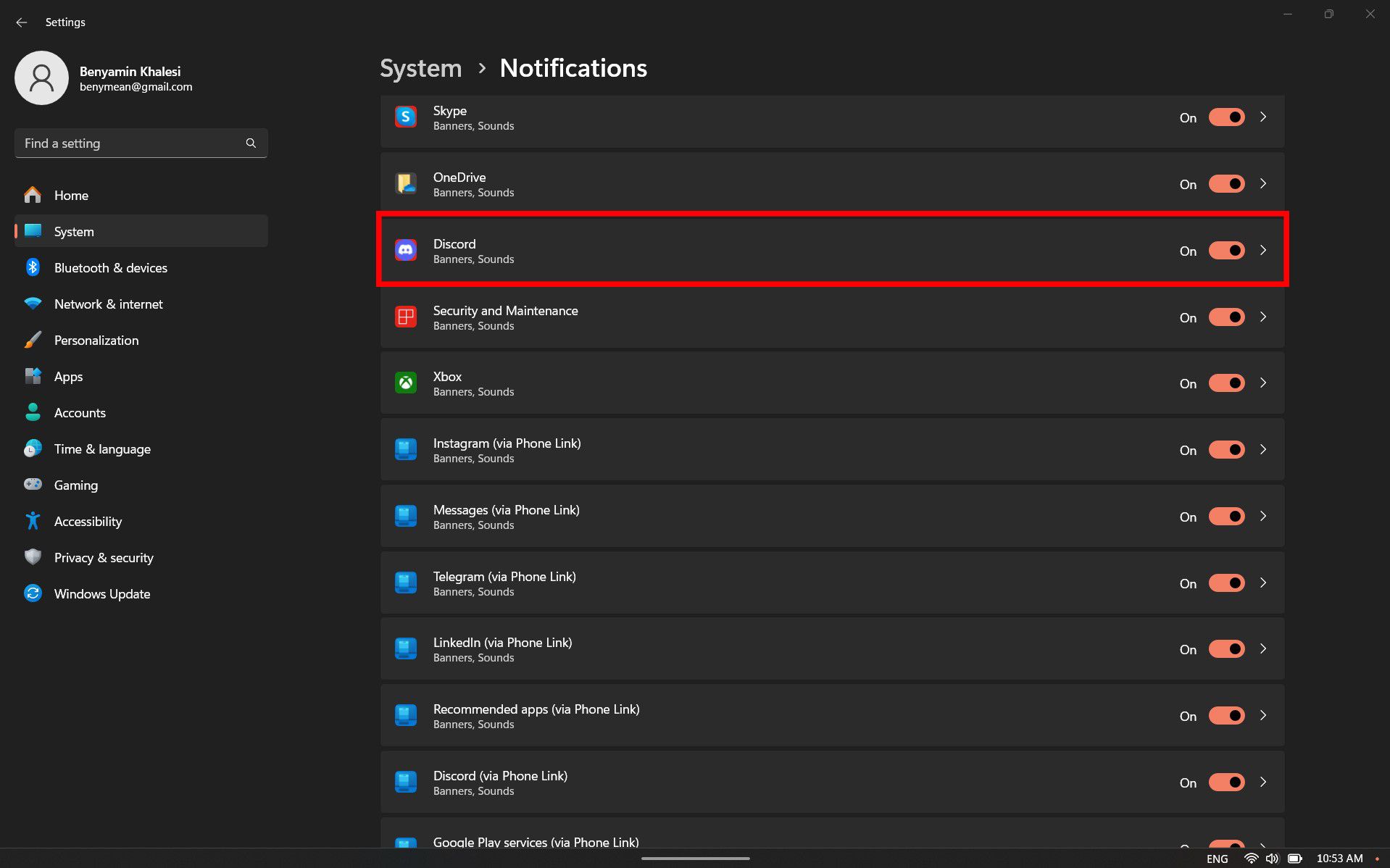Expand LinkedIn (via Phone Link) notification settings
Screen dimensions: 1390x868
1263,648
